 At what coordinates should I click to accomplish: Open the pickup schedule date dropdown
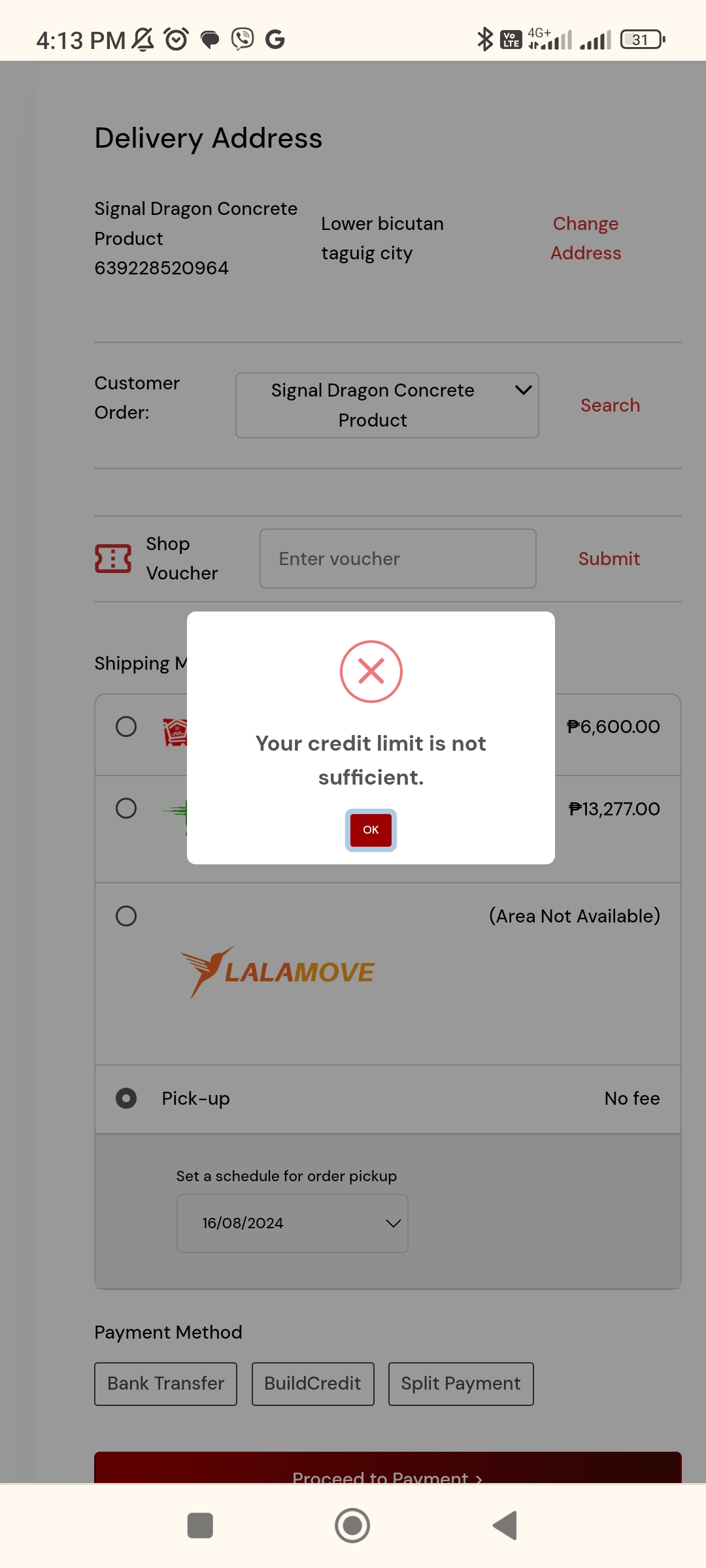coord(292,1223)
